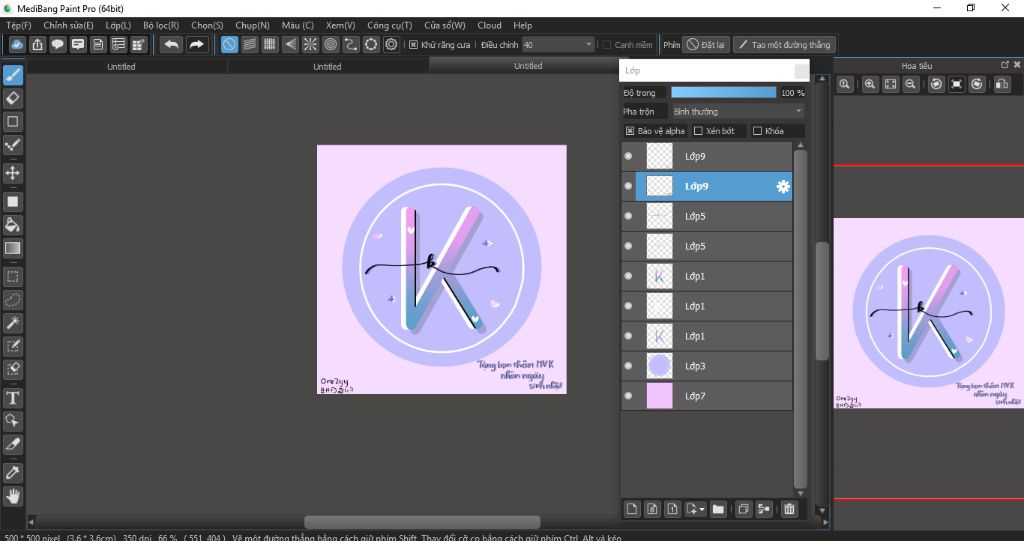This screenshot has width=1024, height=541.
Task: Choose the Text tool
Action: tap(13, 397)
